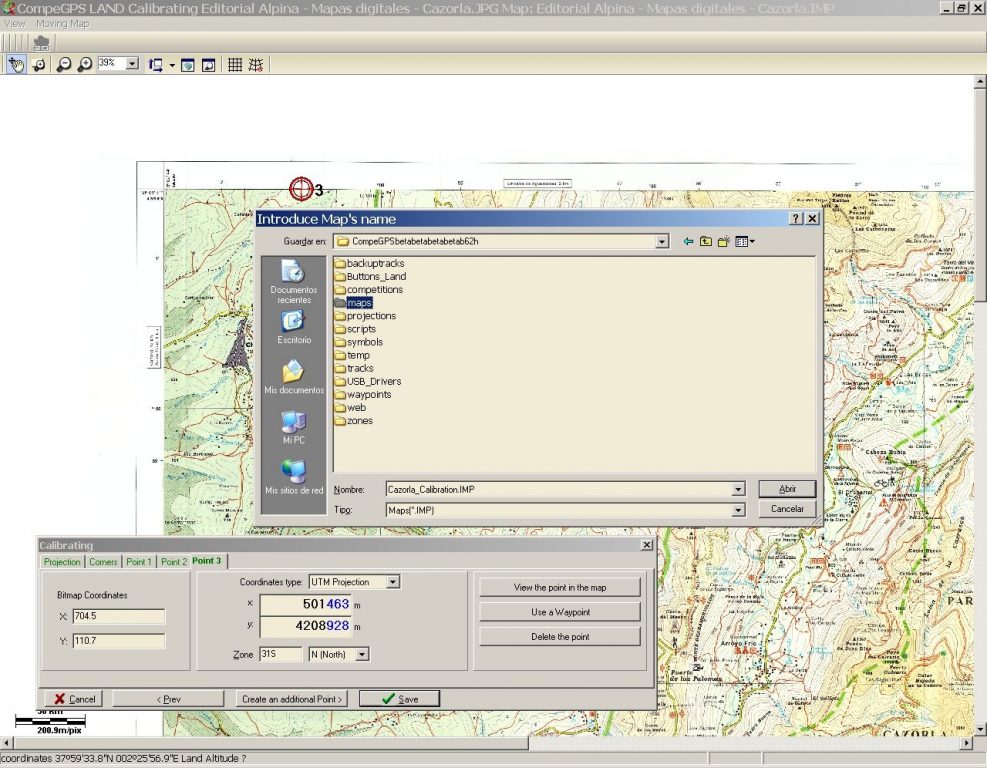Select the symbols folder

(x=359, y=342)
